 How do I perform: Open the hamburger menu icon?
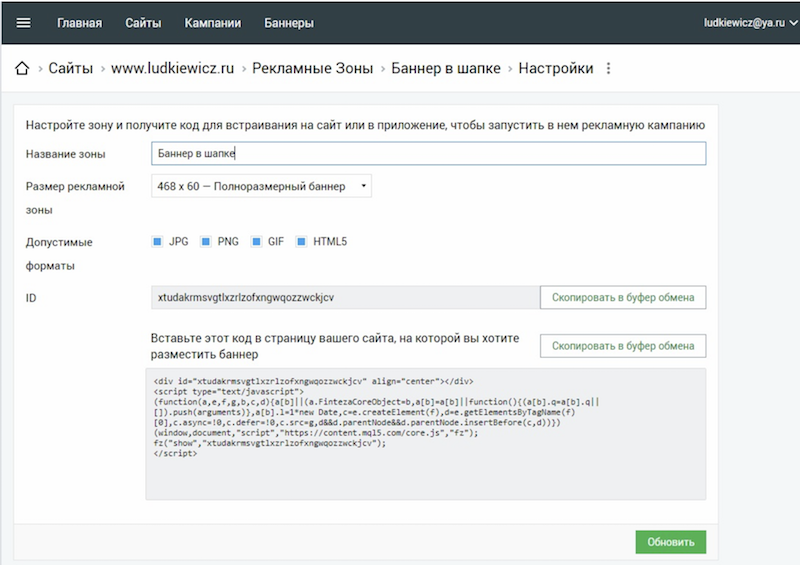click(23, 23)
